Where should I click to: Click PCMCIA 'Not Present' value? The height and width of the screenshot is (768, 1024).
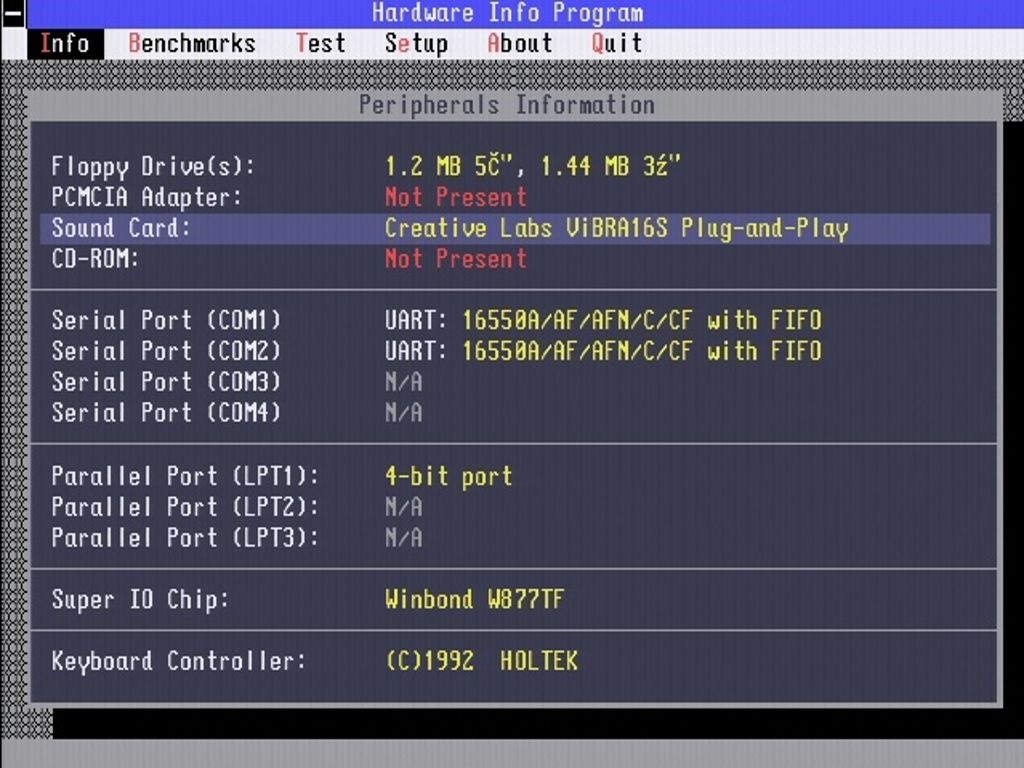click(x=455, y=197)
